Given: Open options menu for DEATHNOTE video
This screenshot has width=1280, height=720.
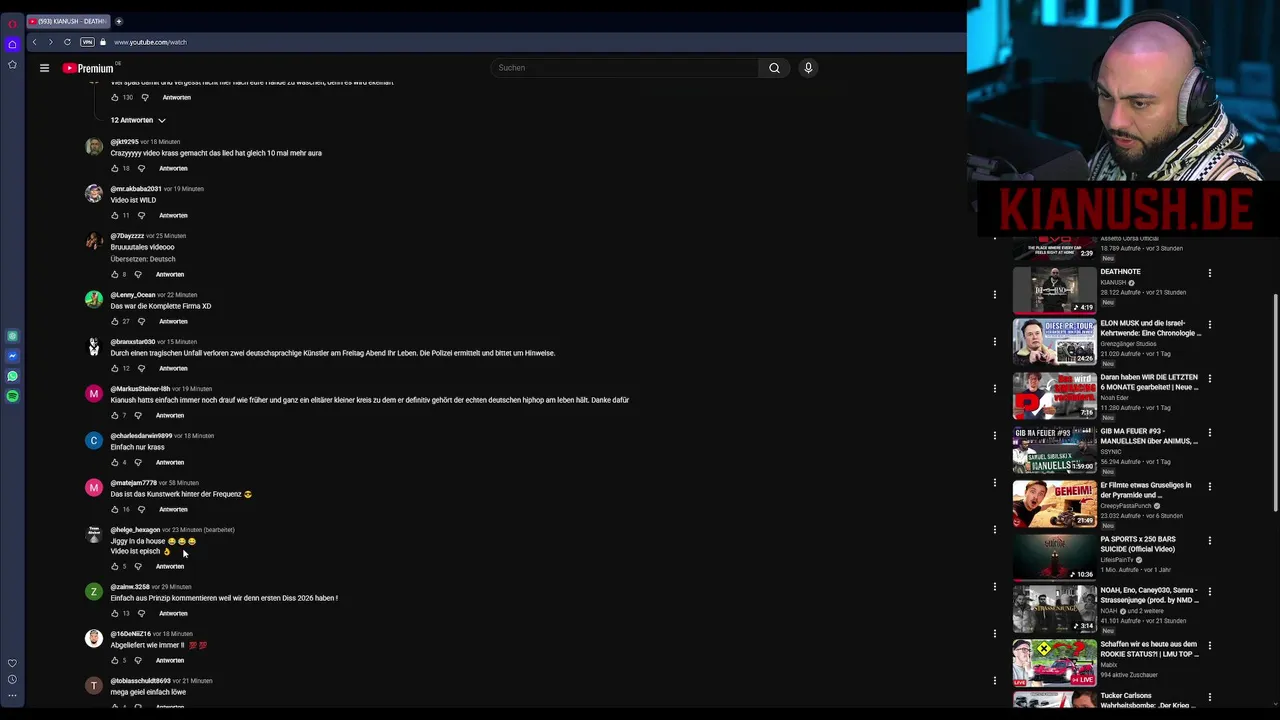Looking at the screenshot, I should pyautogui.click(x=1209, y=273).
